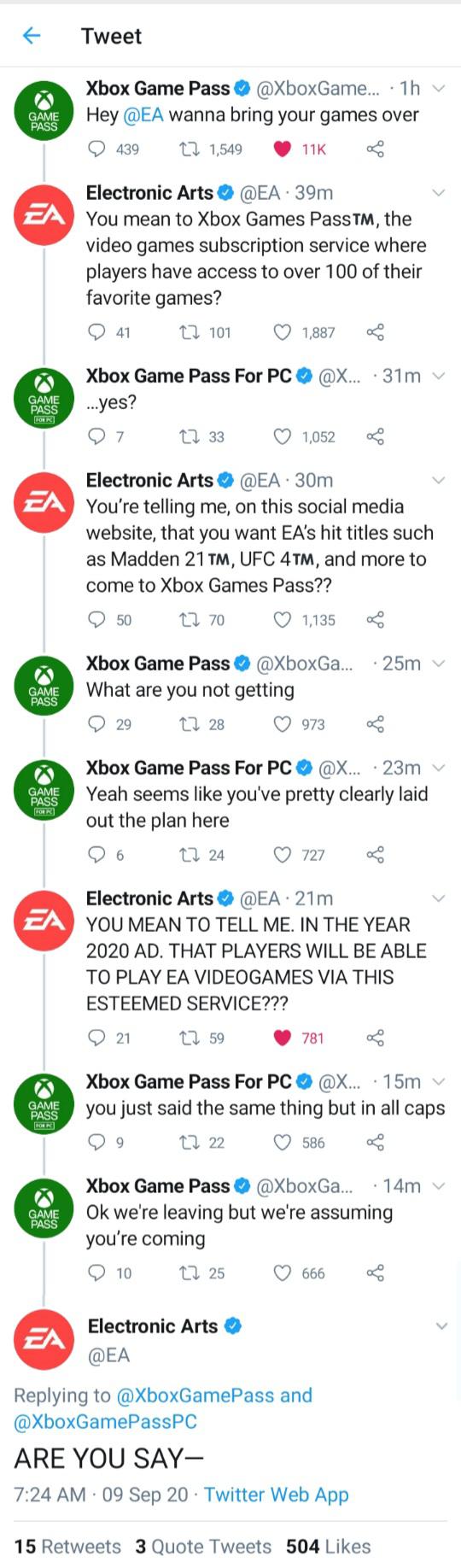Like the "...yes?" tweet with 1,052 likes
461x1568 pixels.
point(282,436)
